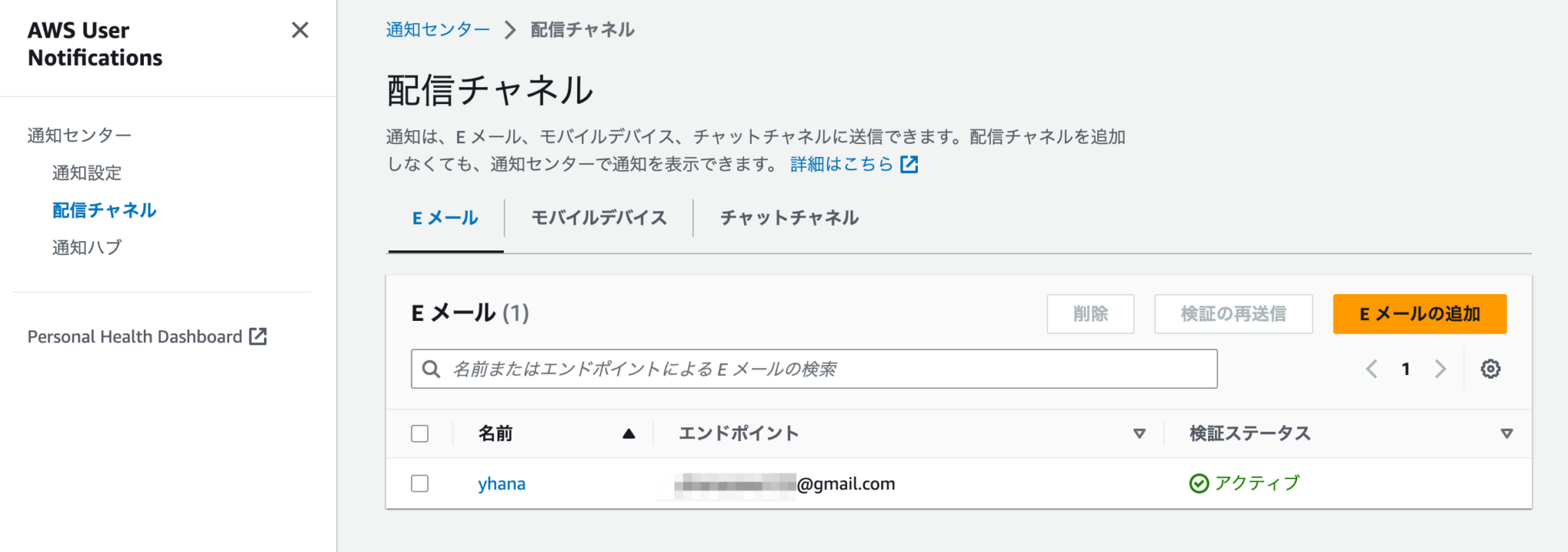1568x552 pixels.
Task: Open the 検証ステータス column sort dropdown
Action: coord(1507,433)
